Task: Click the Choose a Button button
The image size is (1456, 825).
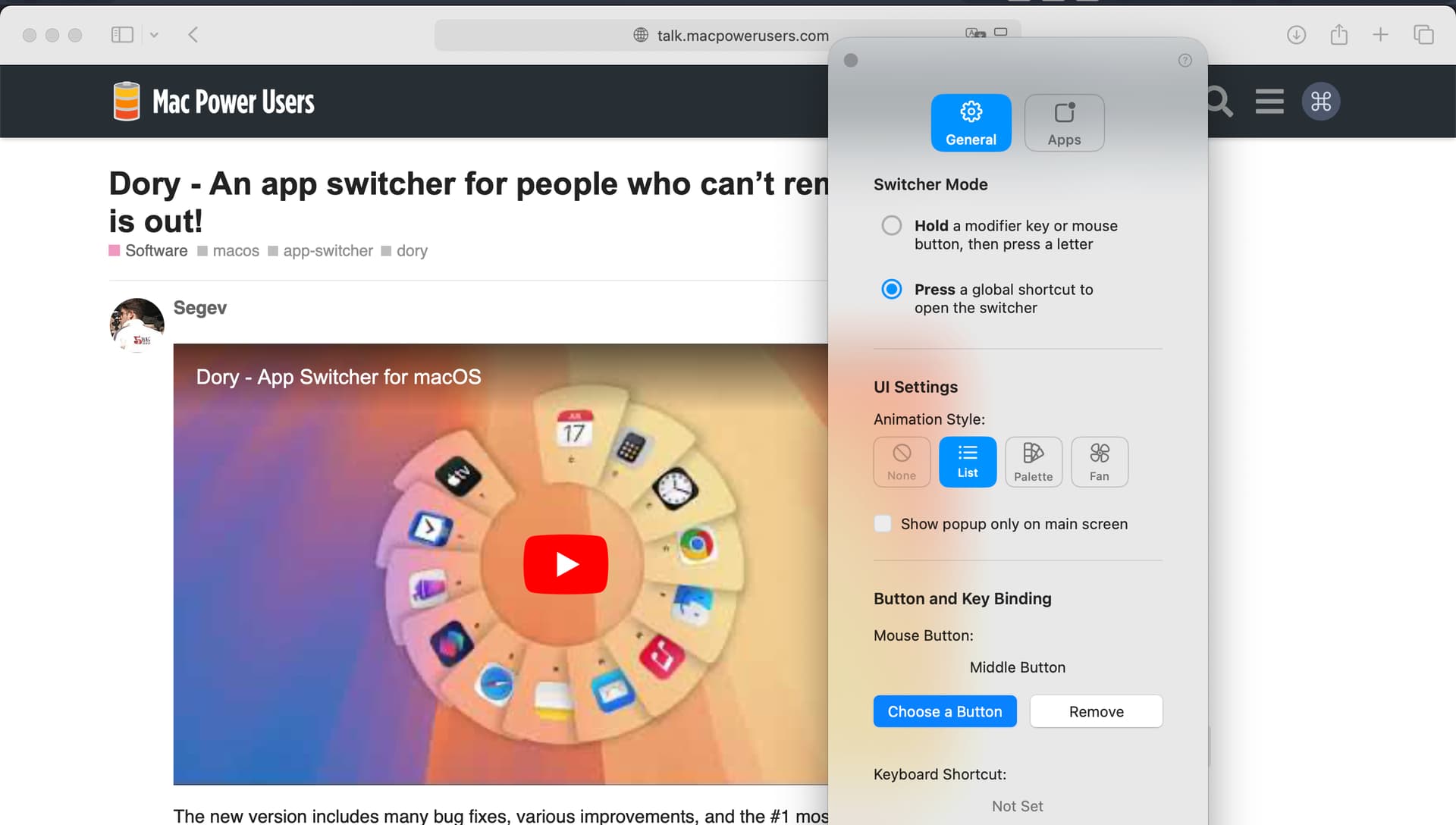Action: point(945,711)
